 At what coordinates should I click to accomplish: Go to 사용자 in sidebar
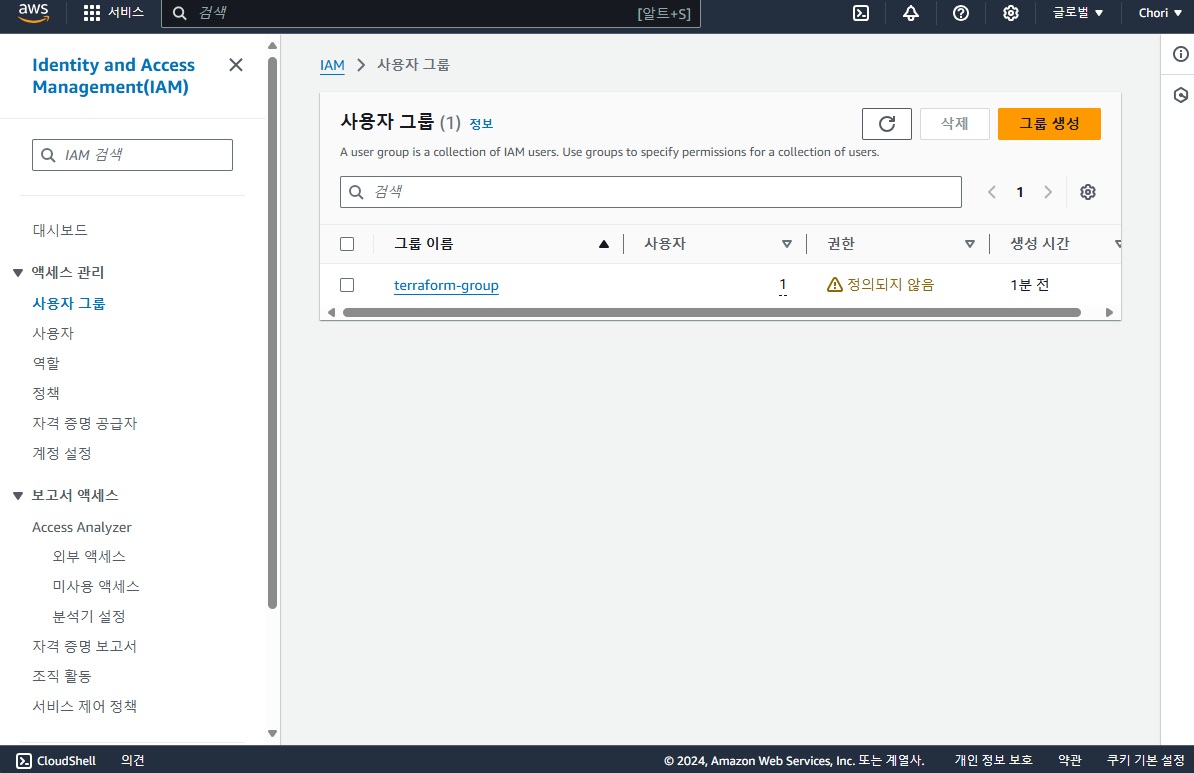click(x=53, y=333)
